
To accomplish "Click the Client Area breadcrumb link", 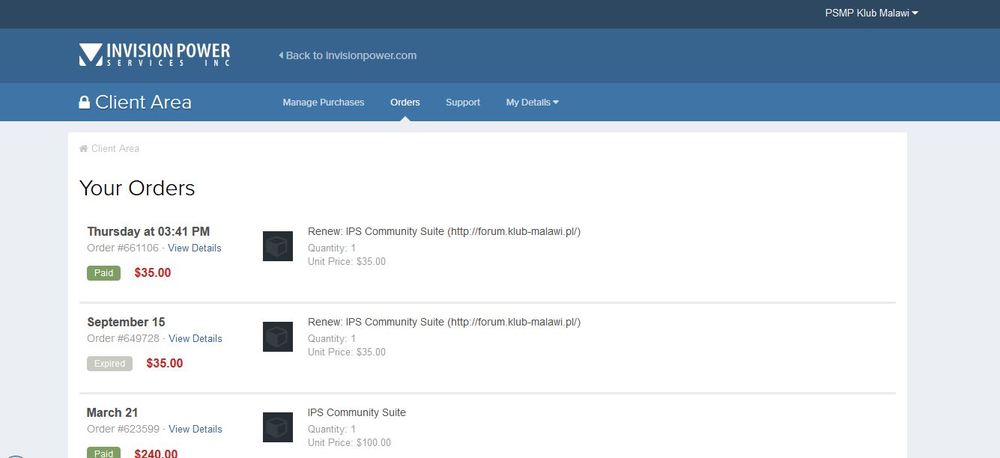I will [115, 149].
